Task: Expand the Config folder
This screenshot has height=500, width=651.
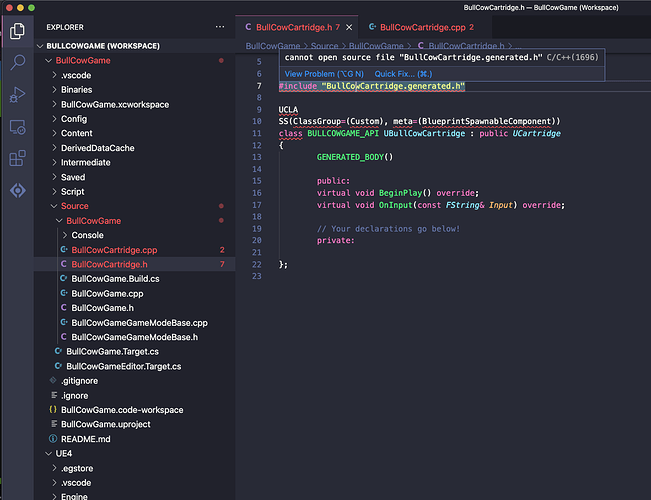Action: point(74,118)
